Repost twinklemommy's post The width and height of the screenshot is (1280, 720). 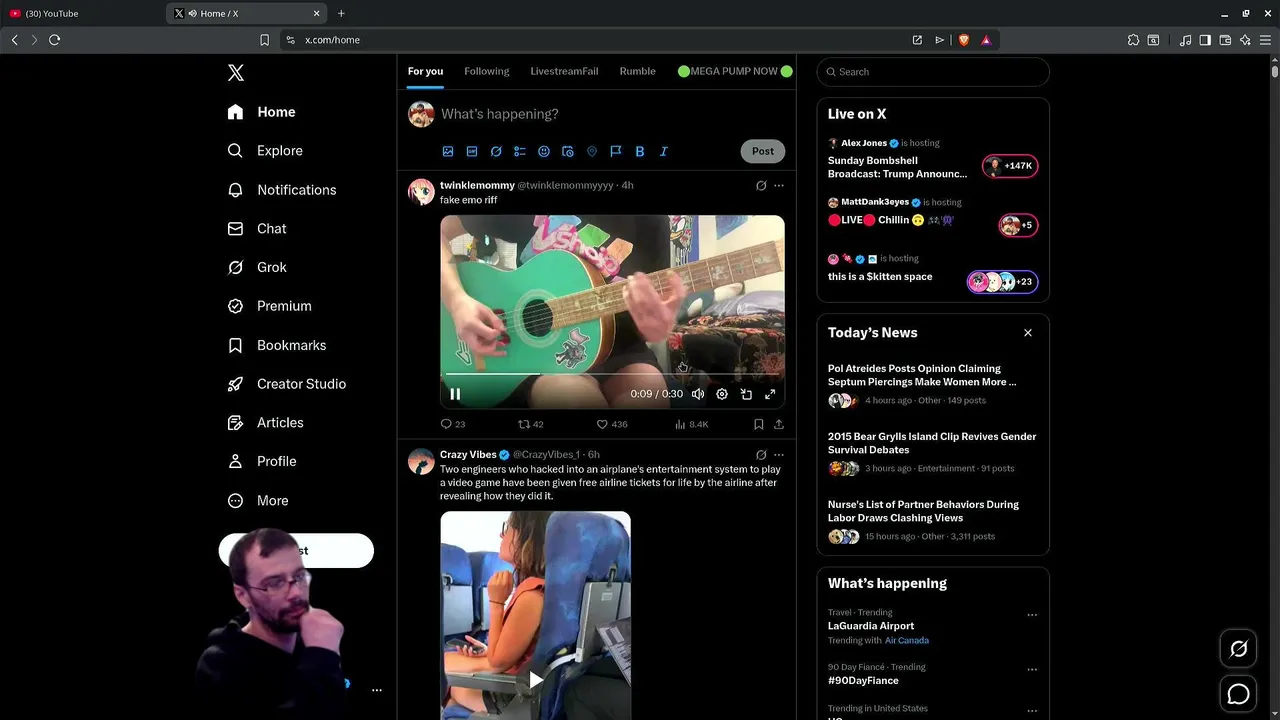point(530,424)
